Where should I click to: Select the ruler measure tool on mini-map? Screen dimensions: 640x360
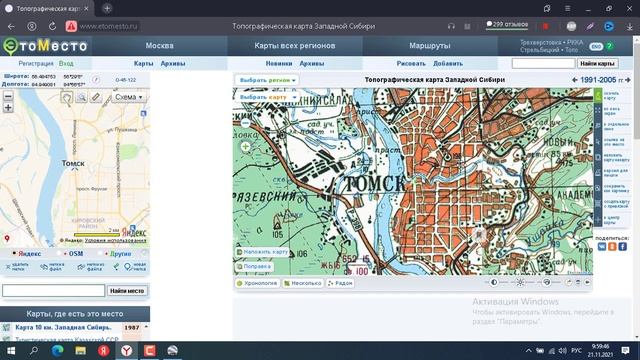click(x=96, y=97)
